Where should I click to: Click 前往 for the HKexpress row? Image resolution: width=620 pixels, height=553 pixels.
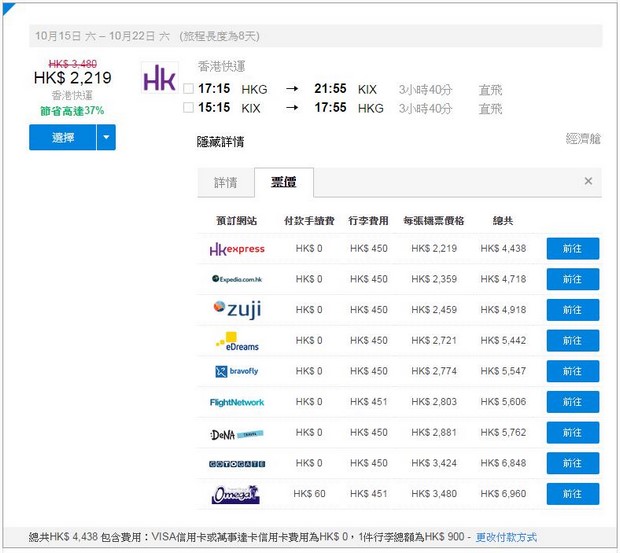[573, 249]
